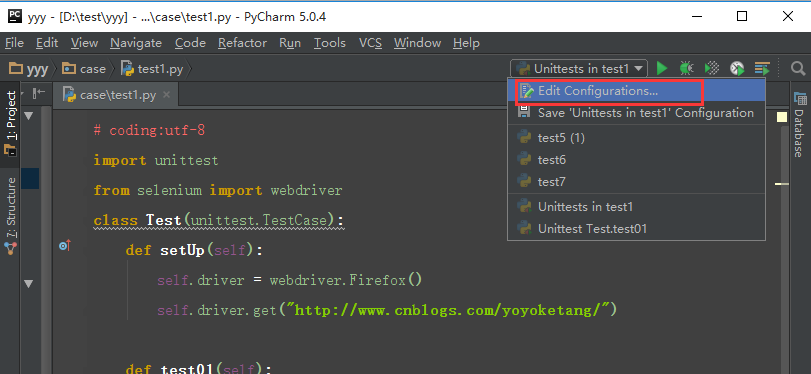Open the Window menu
This screenshot has height=374, width=811.
click(417, 43)
